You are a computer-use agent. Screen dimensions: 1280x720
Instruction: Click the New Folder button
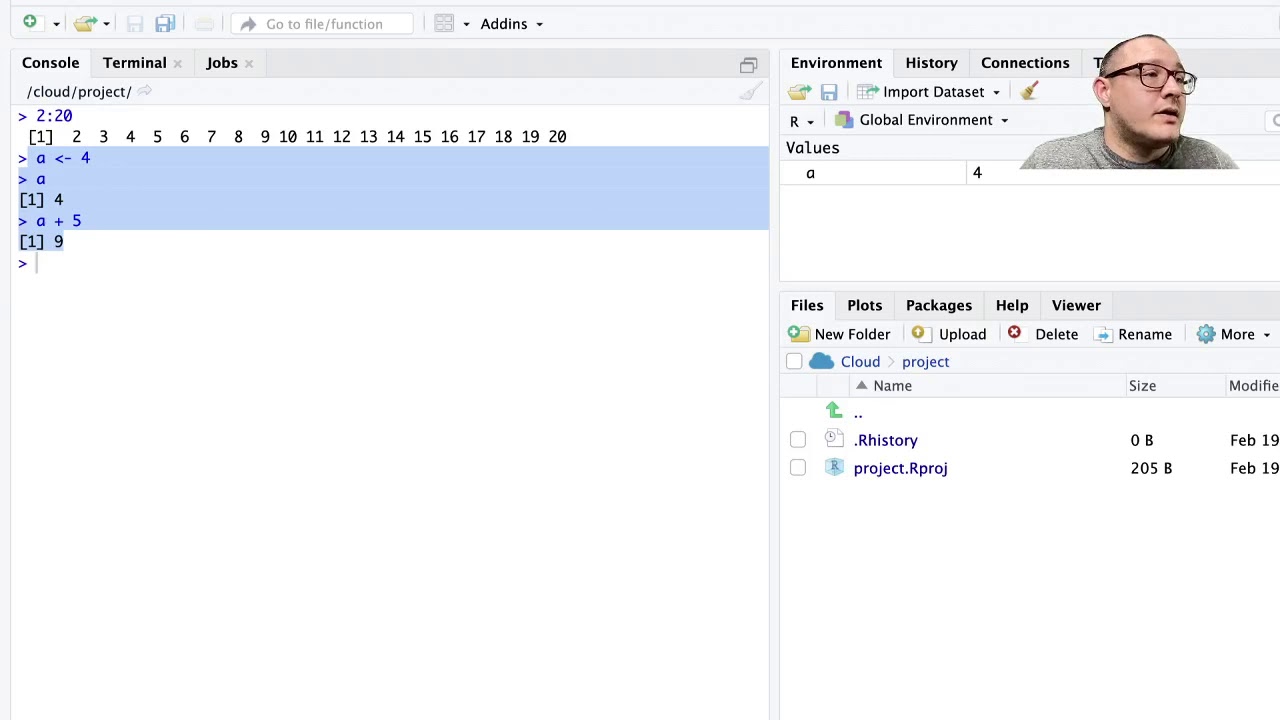pos(839,334)
